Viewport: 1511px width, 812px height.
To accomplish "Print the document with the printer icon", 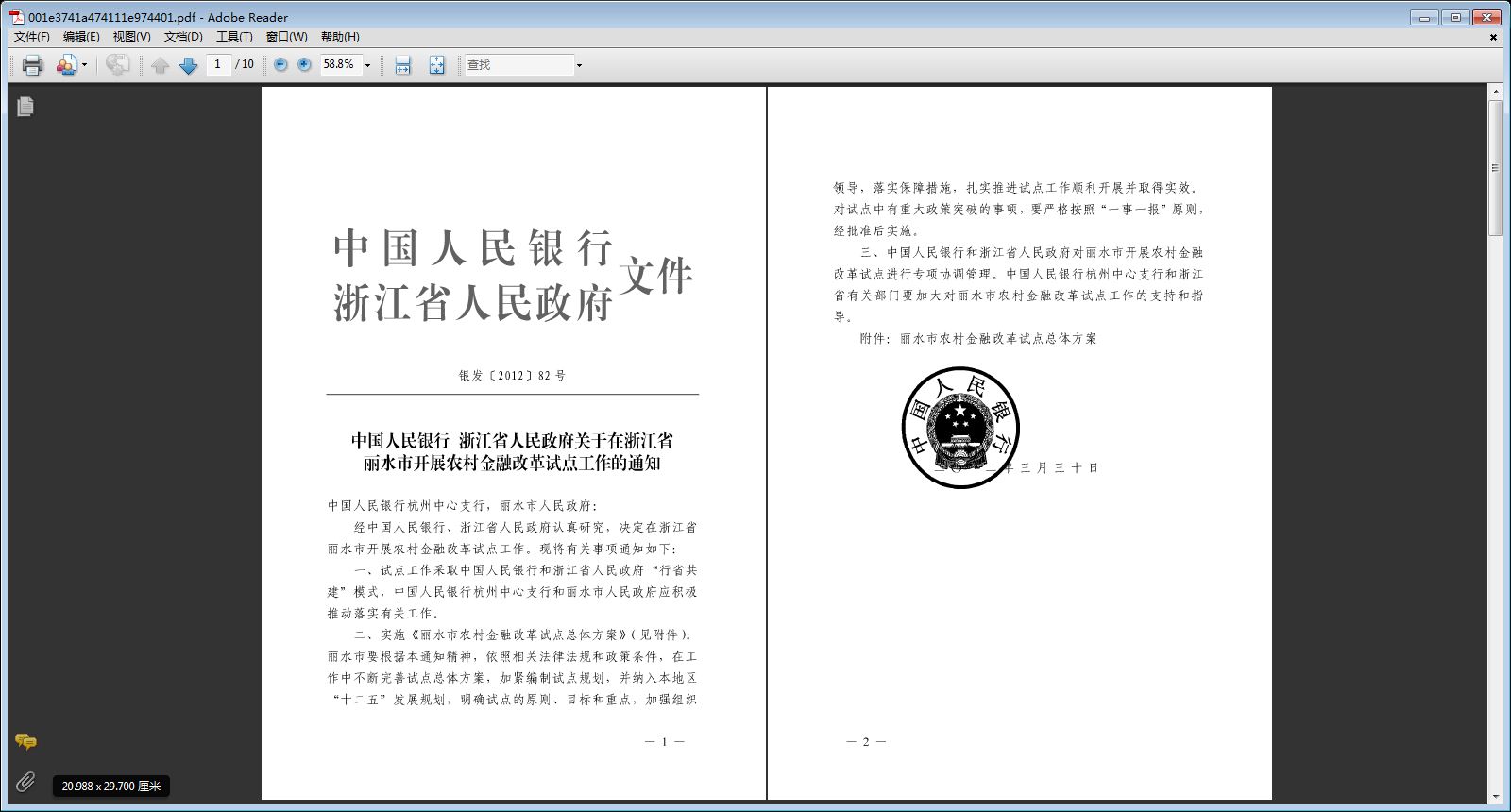I will (x=33, y=64).
